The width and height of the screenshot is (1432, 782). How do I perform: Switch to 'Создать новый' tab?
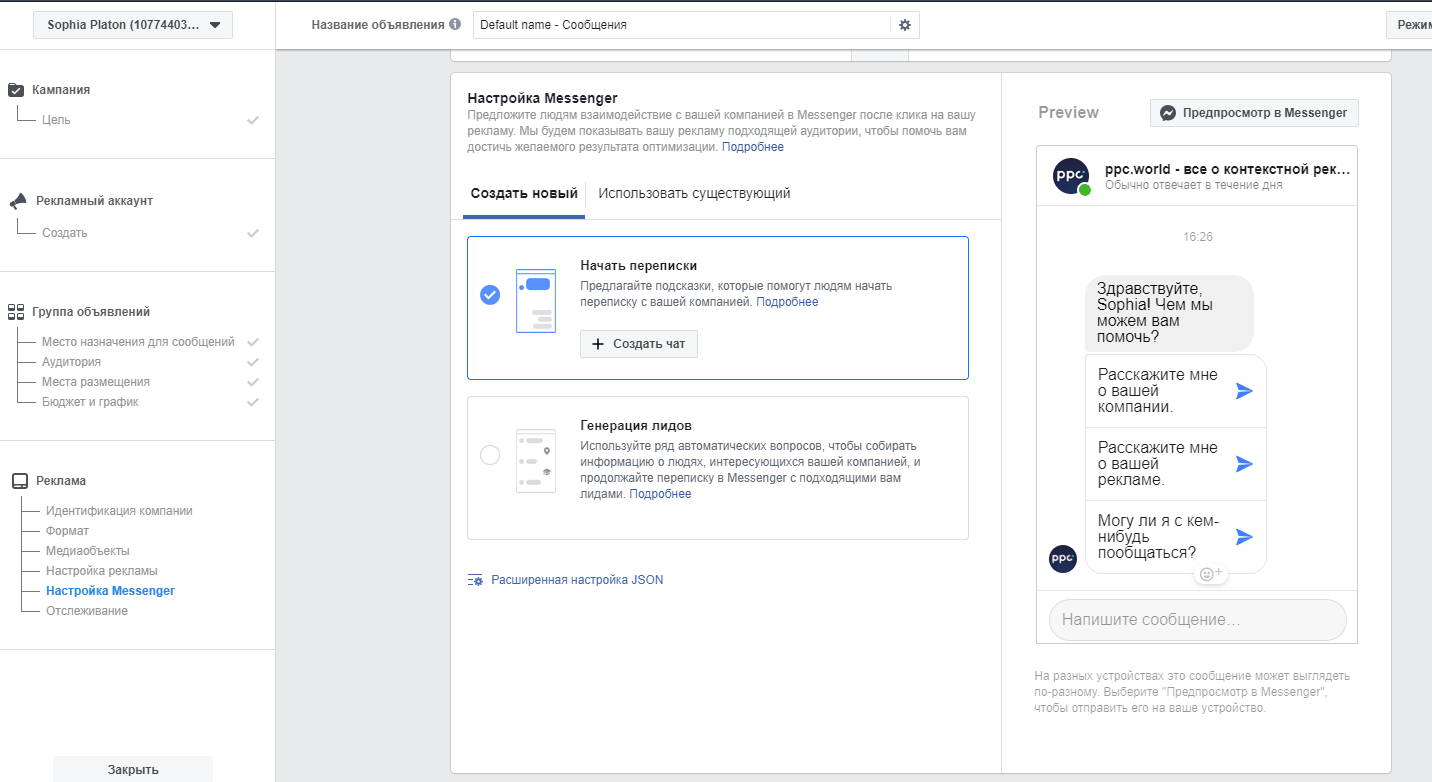click(524, 194)
